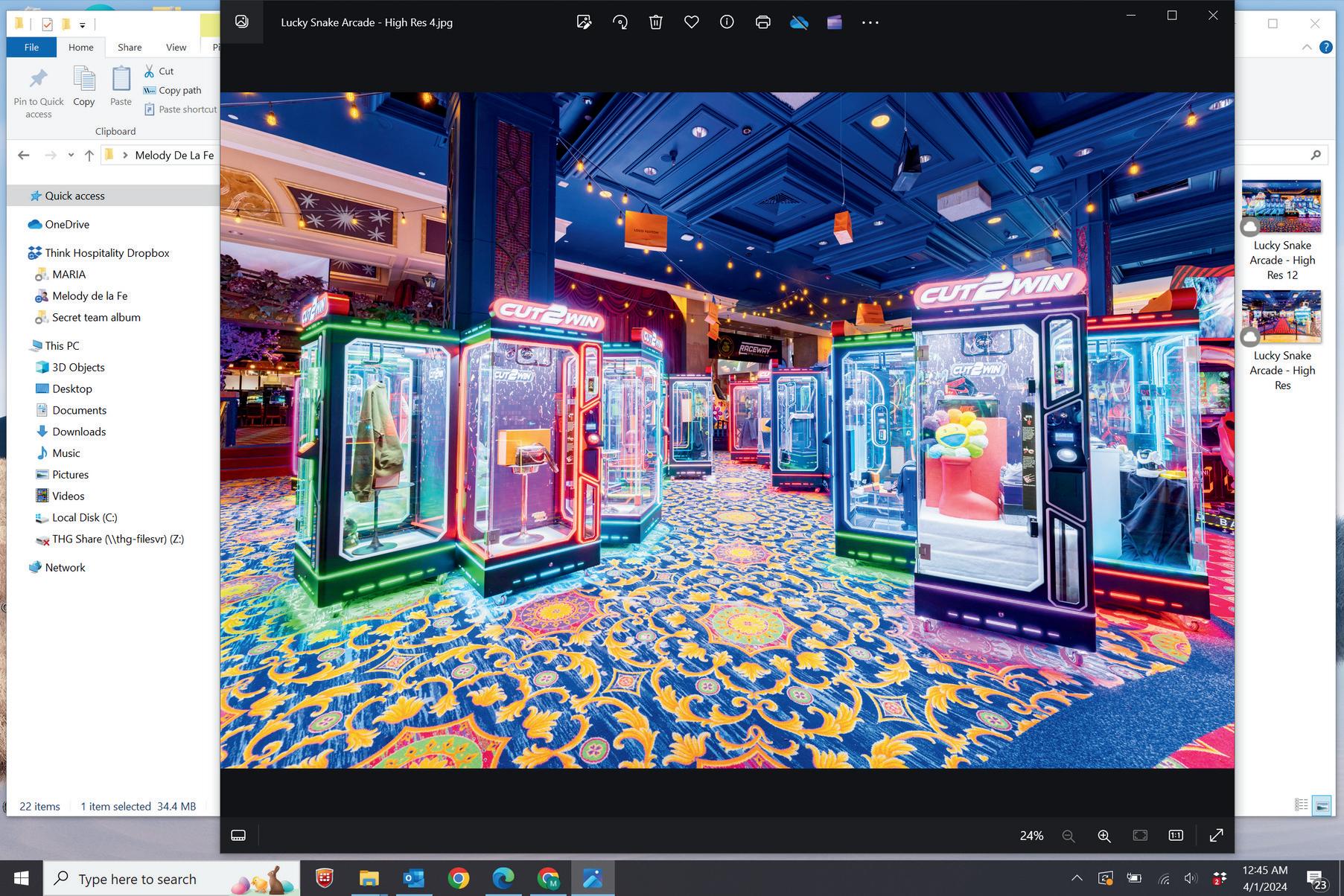The height and width of the screenshot is (896, 1344).
Task: Go back with the Explorer back arrow
Action: (x=24, y=155)
